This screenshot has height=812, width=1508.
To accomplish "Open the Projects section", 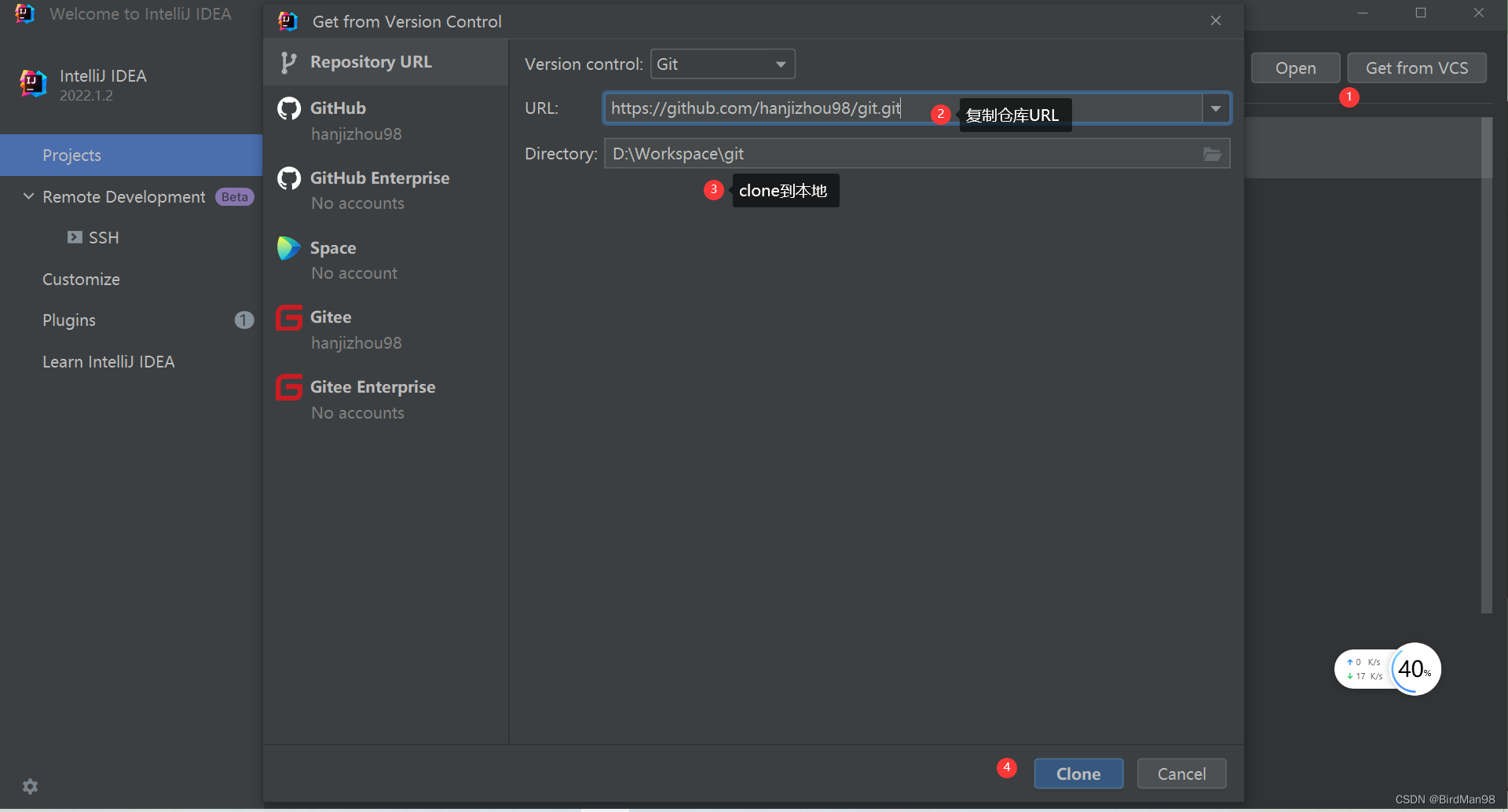I will coord(131,155).
